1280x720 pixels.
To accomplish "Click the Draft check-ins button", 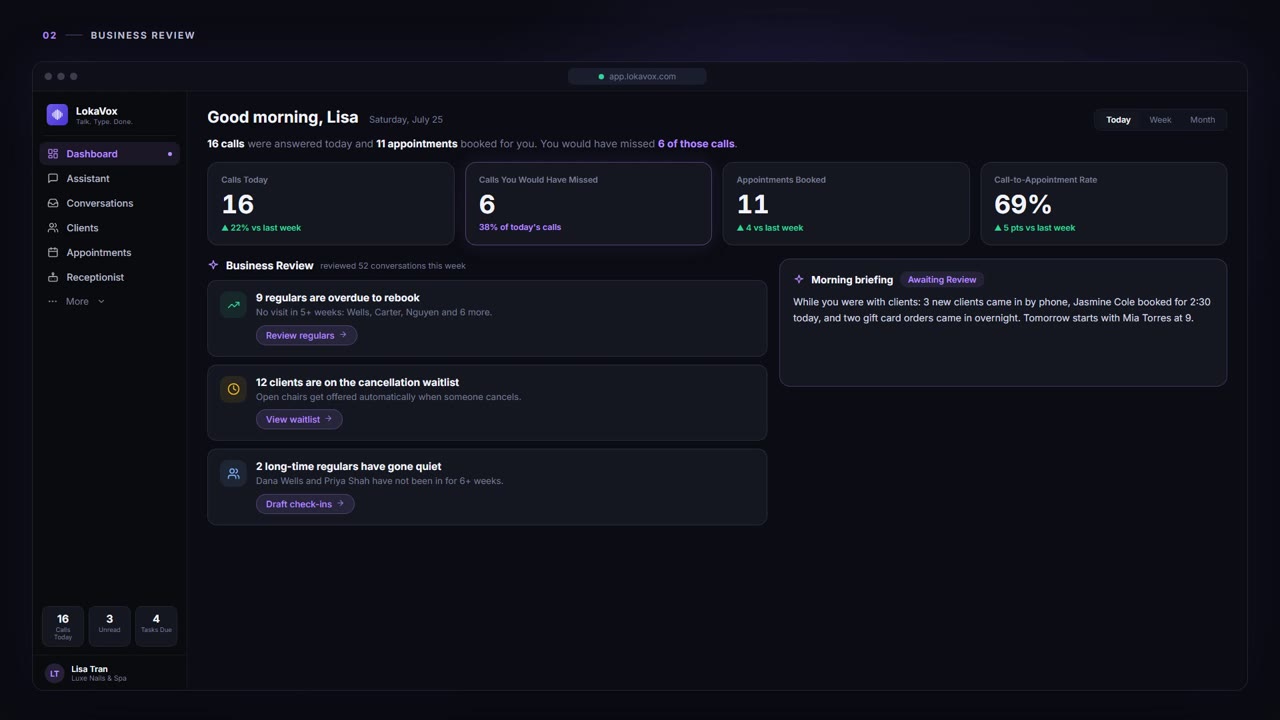I will coord(305,504).
